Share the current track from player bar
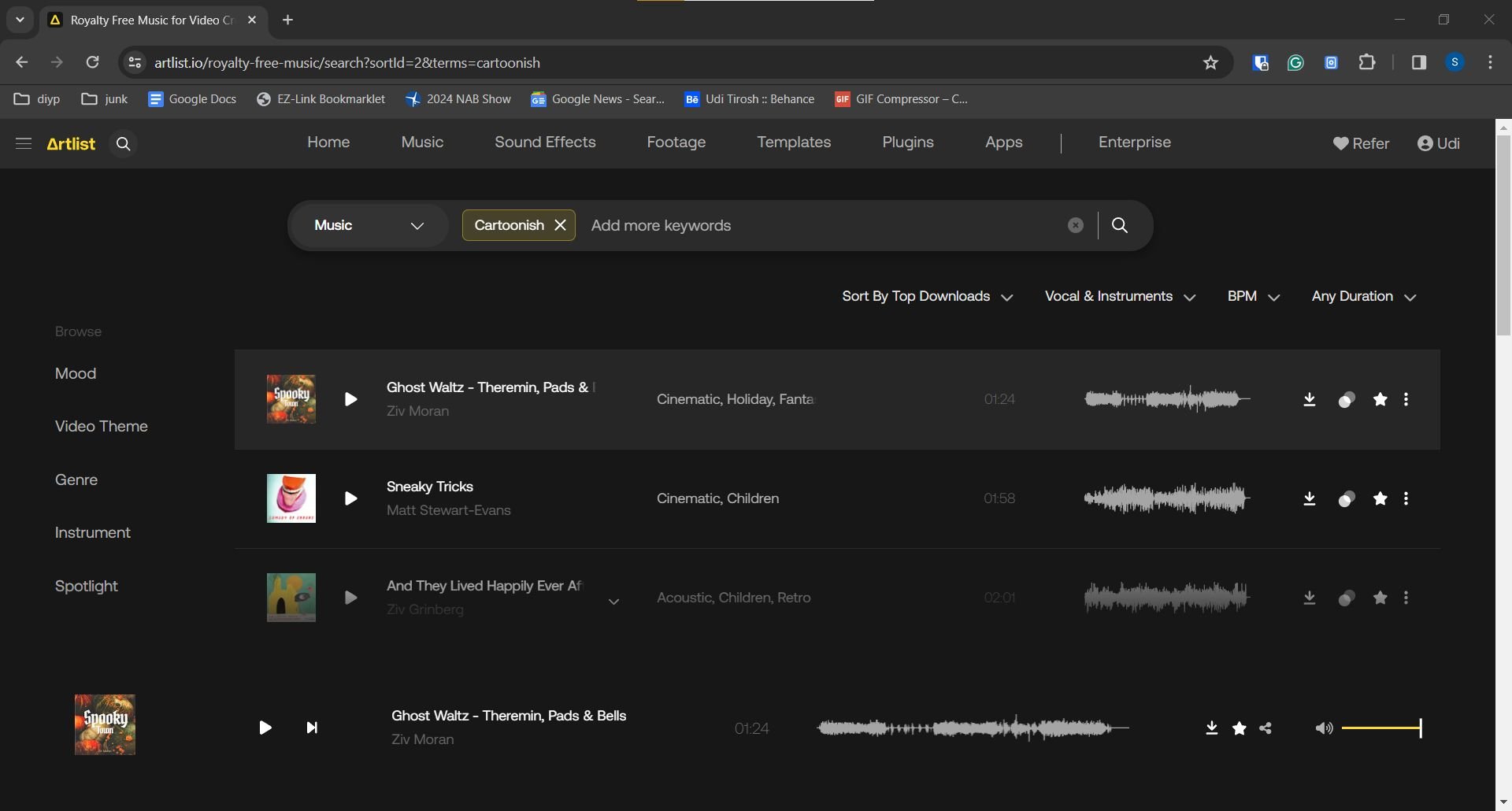1512x811 pixels. click(1266, 728)
